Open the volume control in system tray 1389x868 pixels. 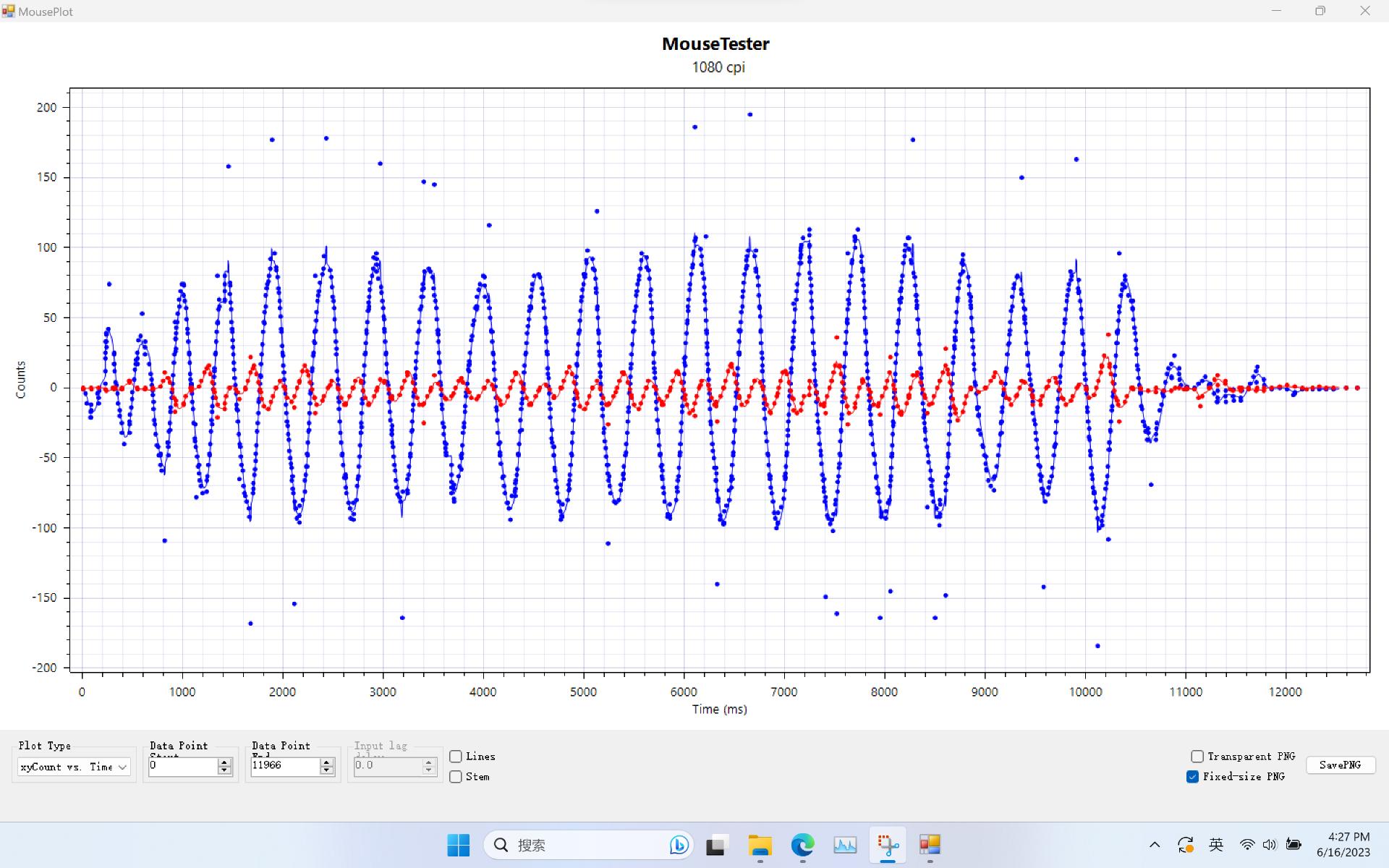click(1270, 845)
